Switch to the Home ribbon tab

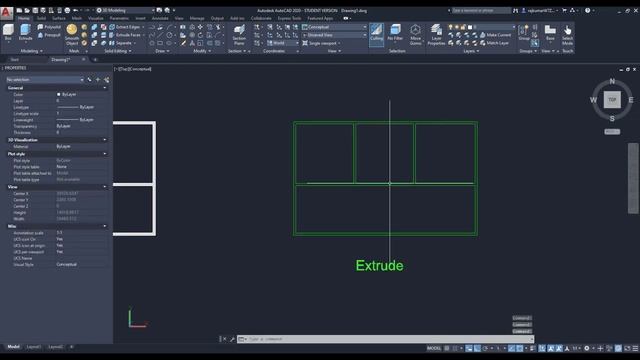(24, 18)
